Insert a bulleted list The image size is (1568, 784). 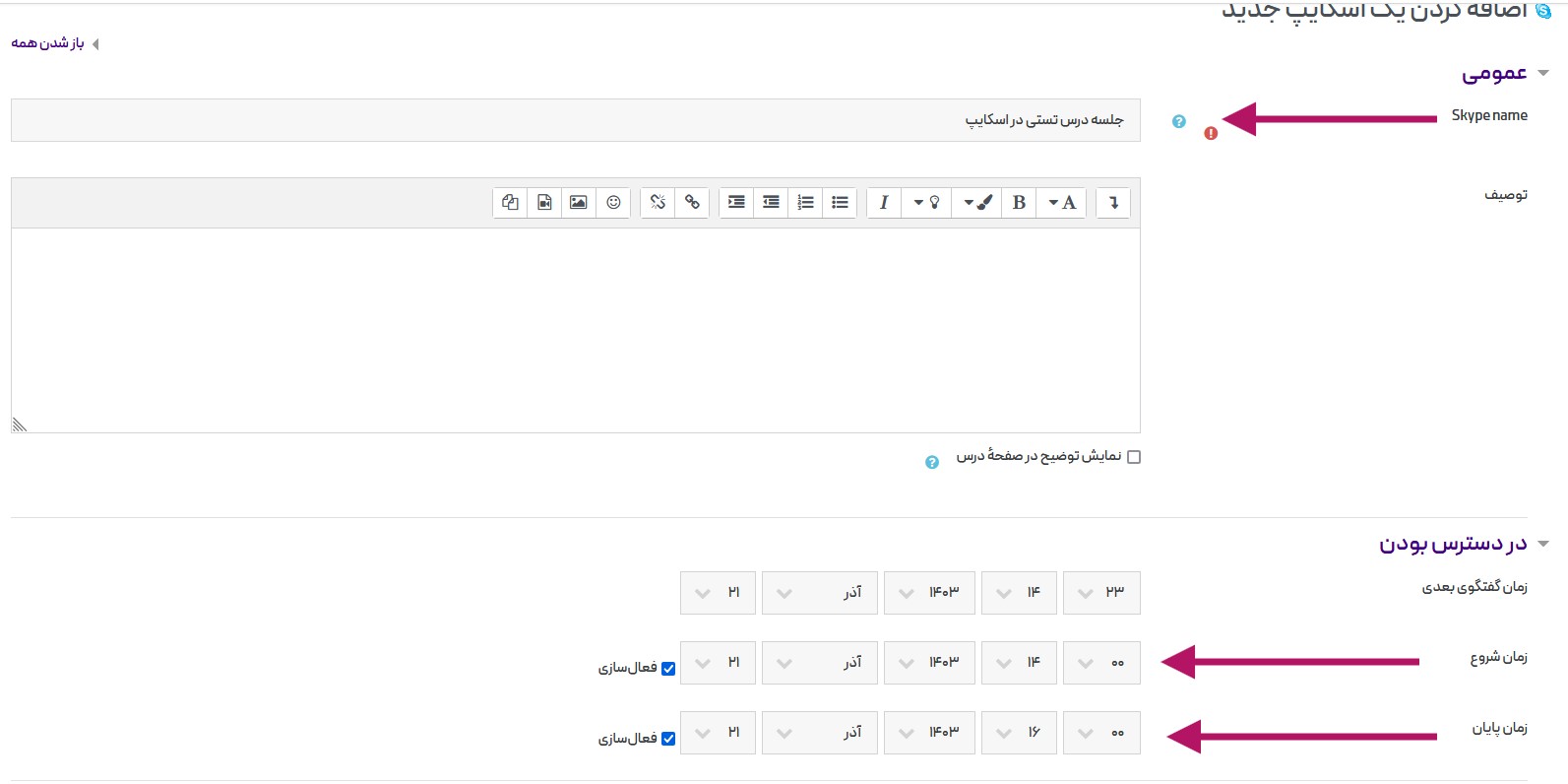pyautogui.click(x=840, y=203)
